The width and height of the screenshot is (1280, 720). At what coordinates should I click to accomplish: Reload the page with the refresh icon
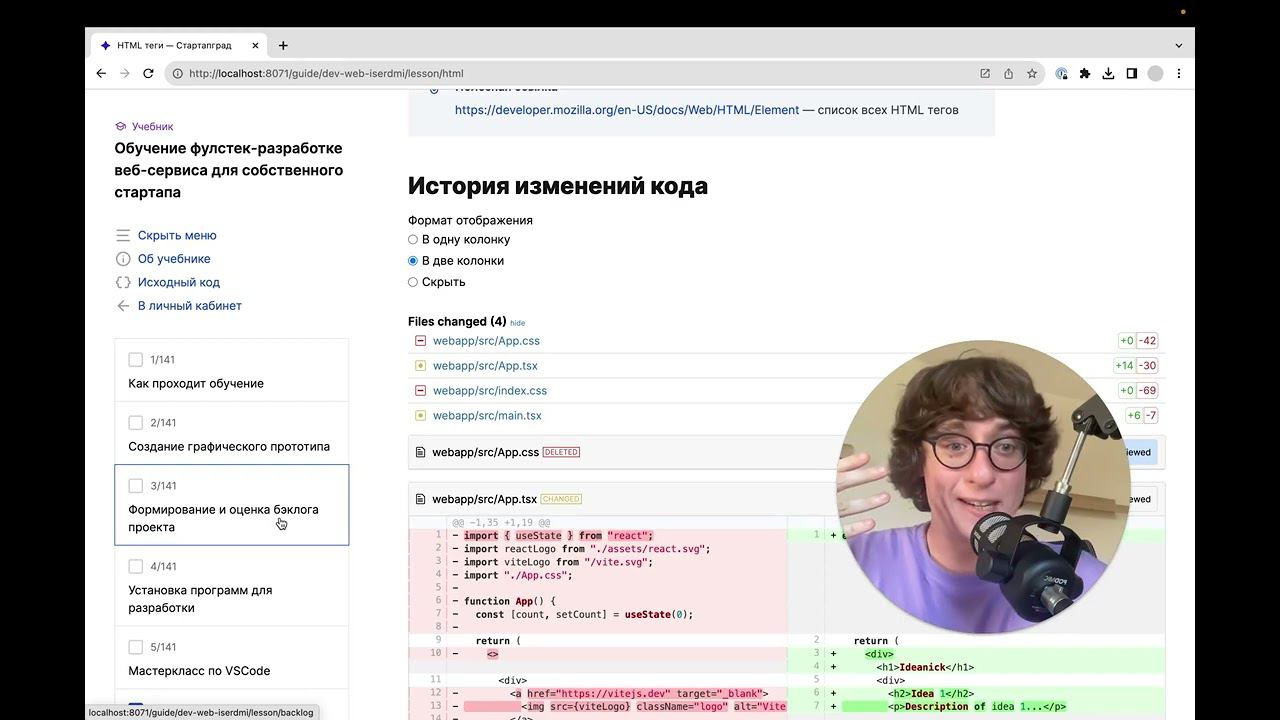point(148,73)
